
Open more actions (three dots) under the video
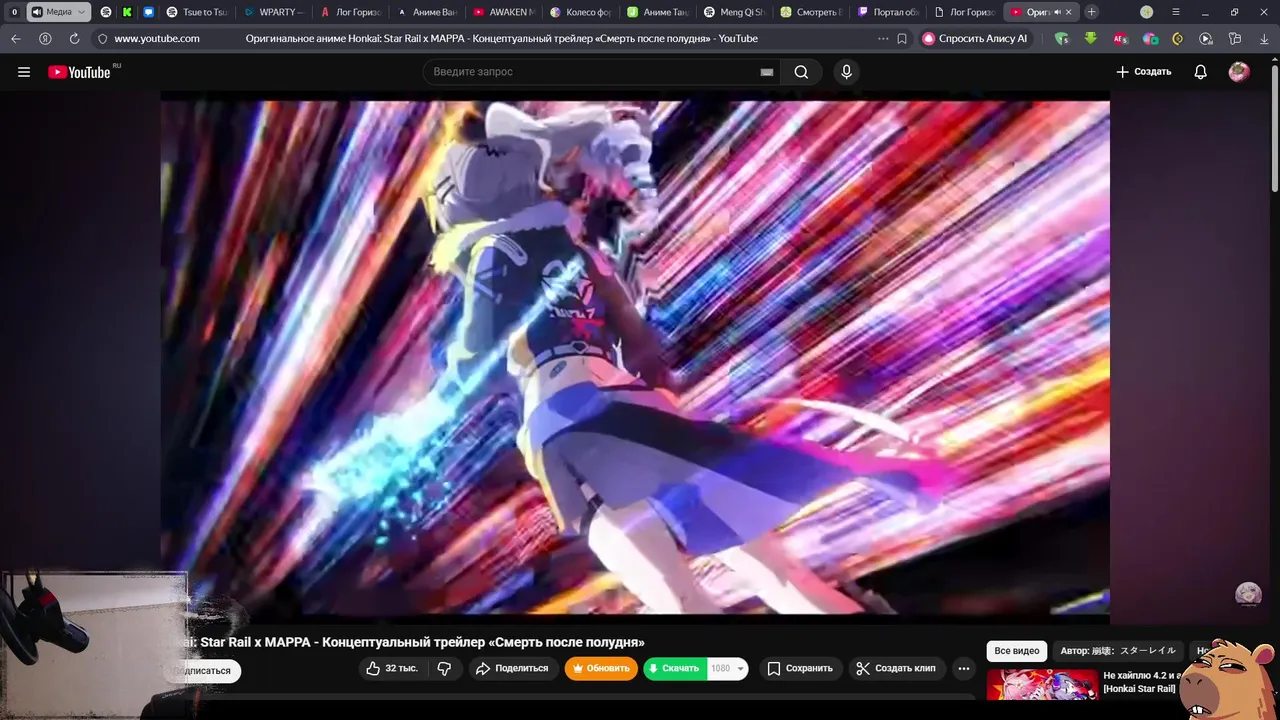pos(964,668)
